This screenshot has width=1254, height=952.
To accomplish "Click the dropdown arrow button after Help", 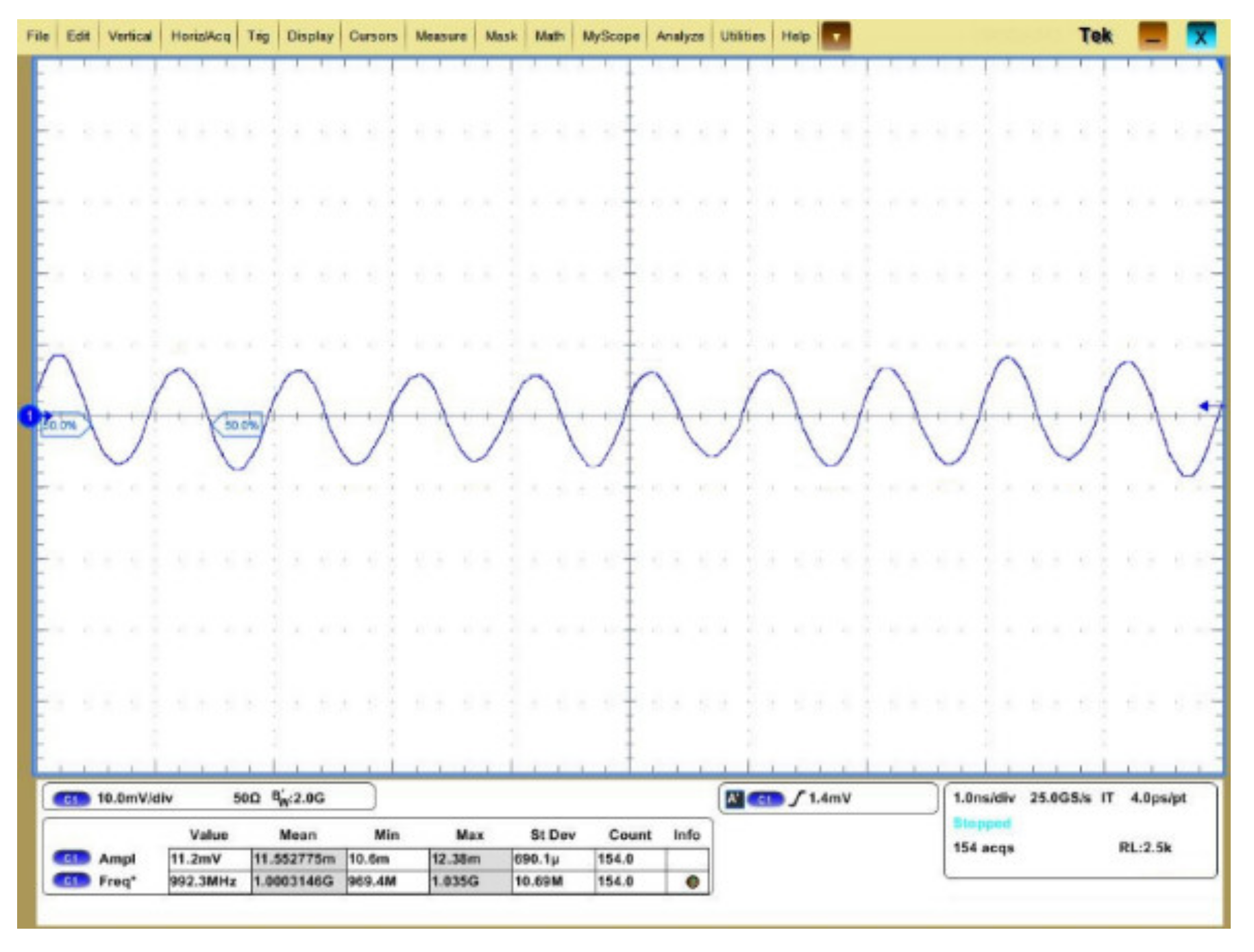I will click(836, 37).
